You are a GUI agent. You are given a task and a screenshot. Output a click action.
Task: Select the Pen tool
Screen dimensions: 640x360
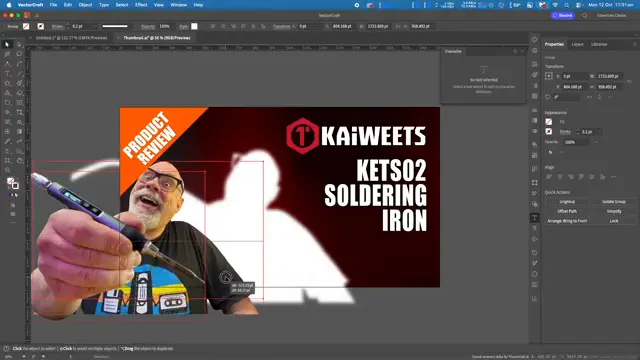(7, 64)
